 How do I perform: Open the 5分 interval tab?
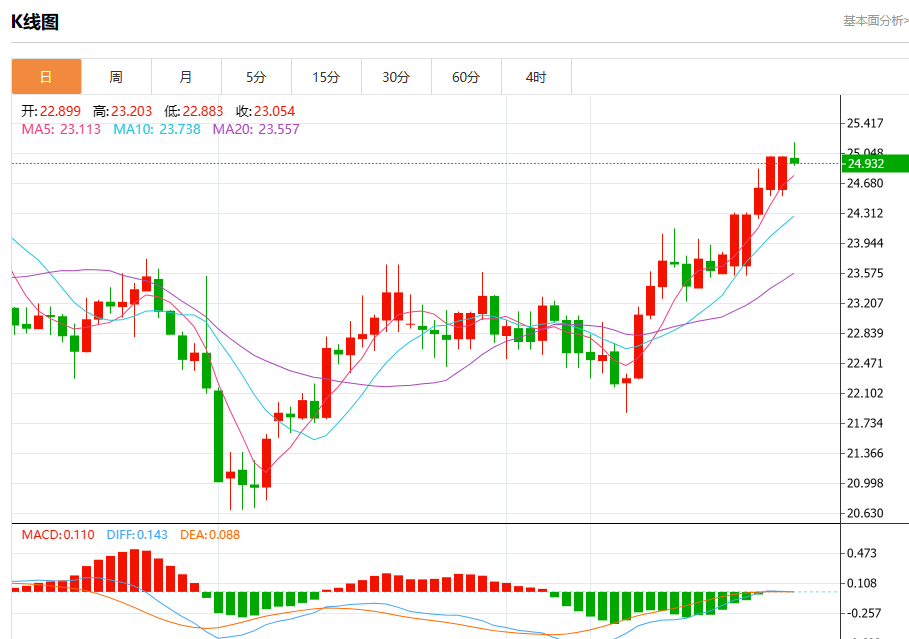point(256,77)
